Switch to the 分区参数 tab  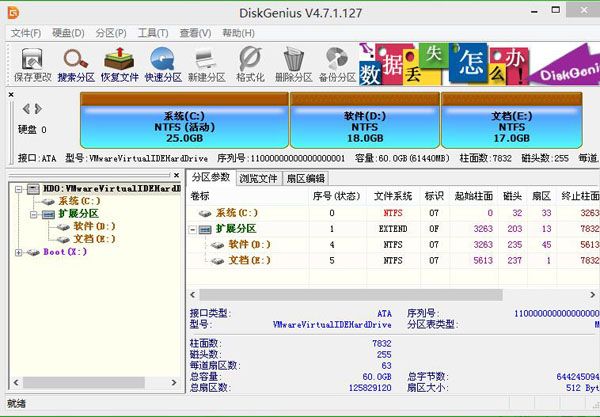tap(211, 177)
